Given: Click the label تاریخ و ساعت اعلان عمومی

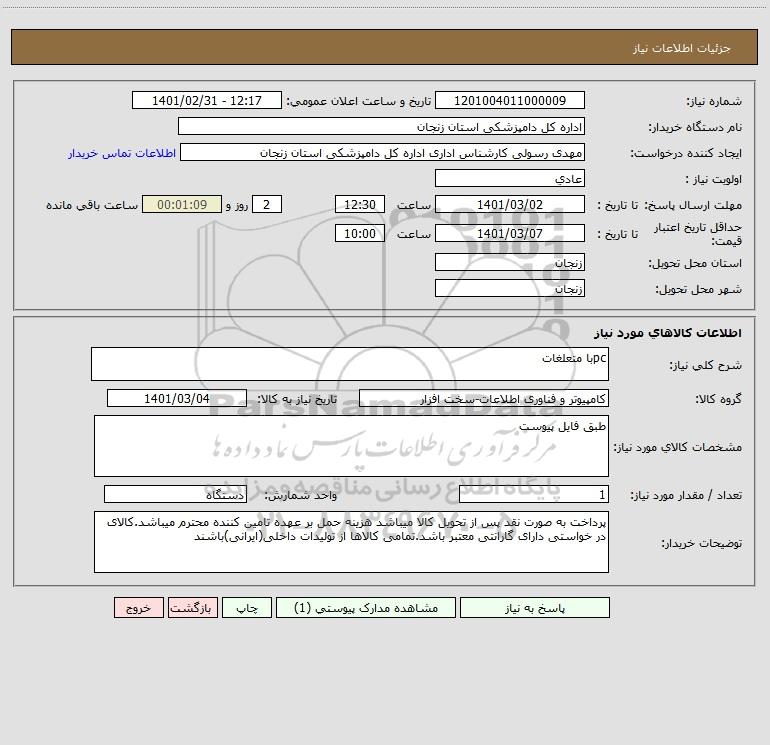Looking at the screenshot, I should click(x=359, y=102).
